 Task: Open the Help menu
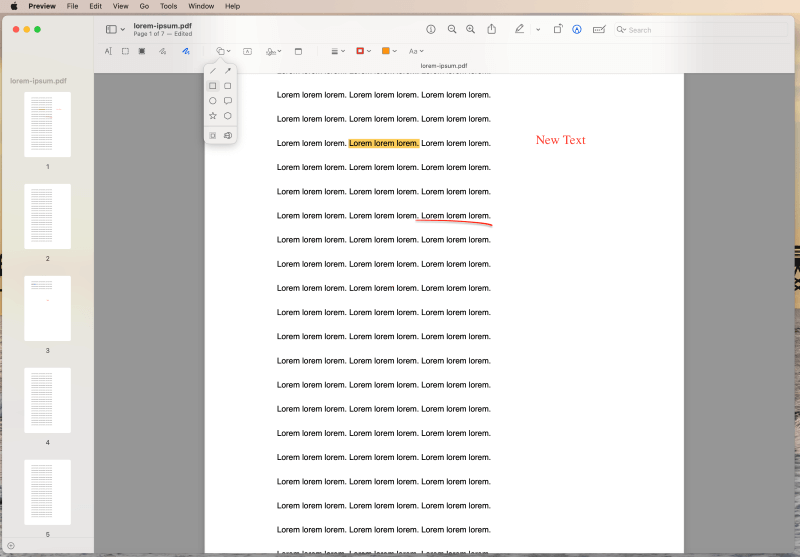coord(233,6)
